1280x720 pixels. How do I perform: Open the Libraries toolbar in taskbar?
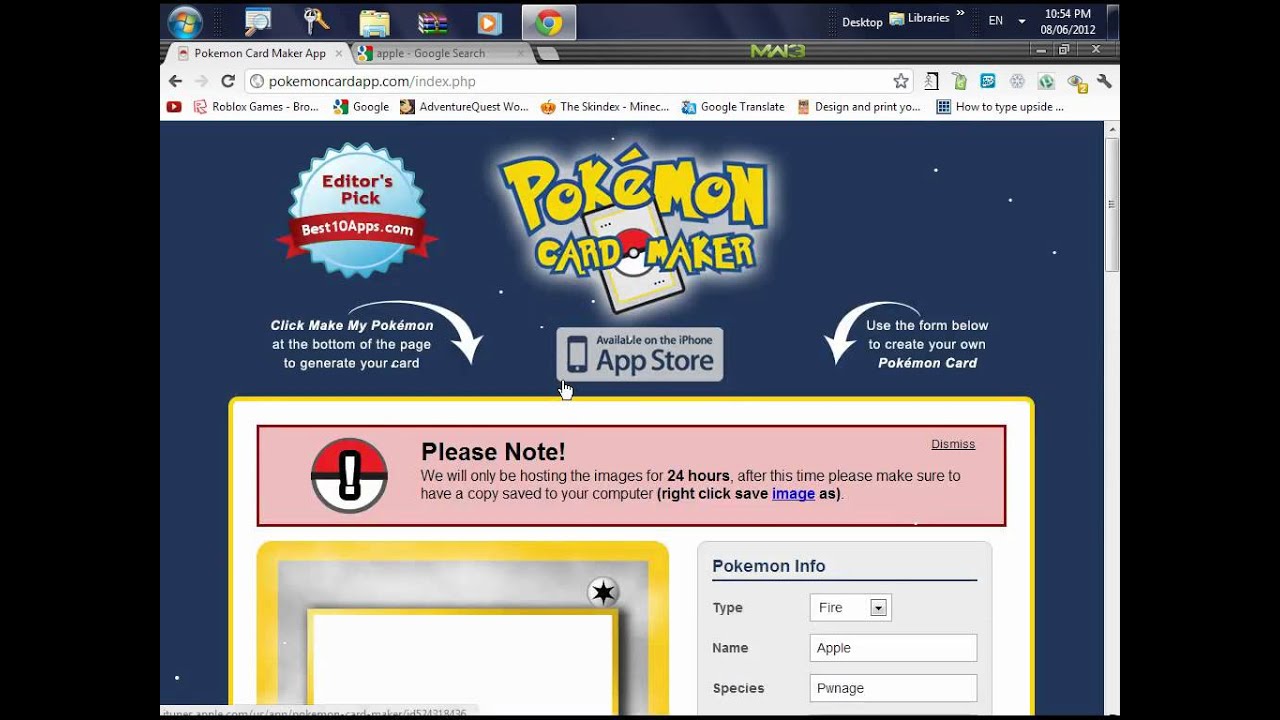click(x=919, y=18)
